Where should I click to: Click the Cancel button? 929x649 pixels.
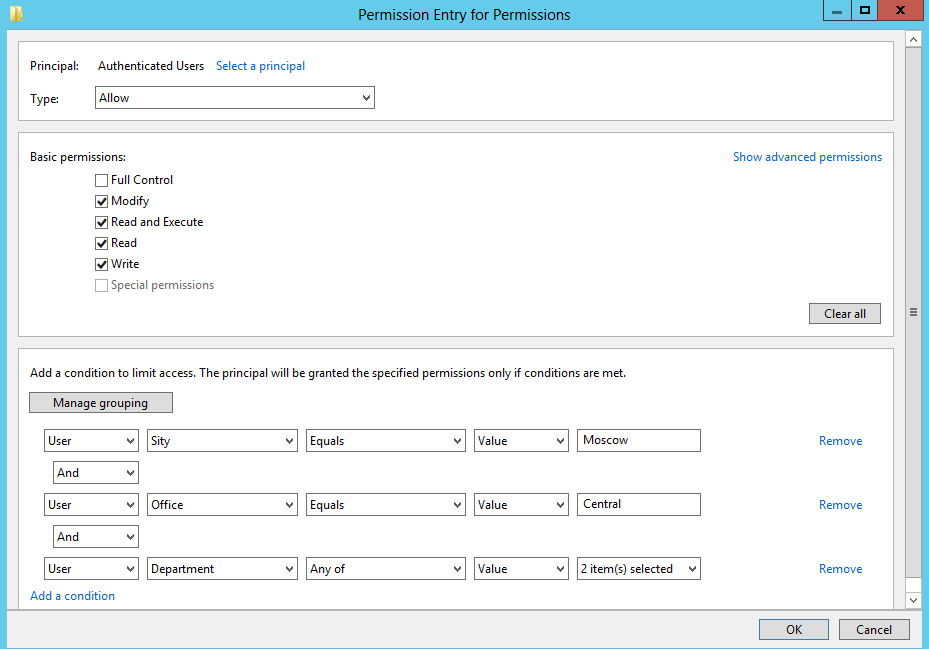(x=874, y=629)
